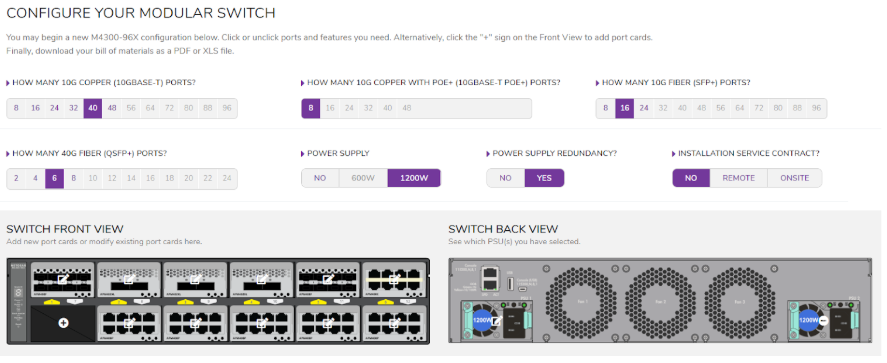The height and width of the screenshot is (363, 887).
Task: Select NO for installation service contract
Action: [691, 178]
